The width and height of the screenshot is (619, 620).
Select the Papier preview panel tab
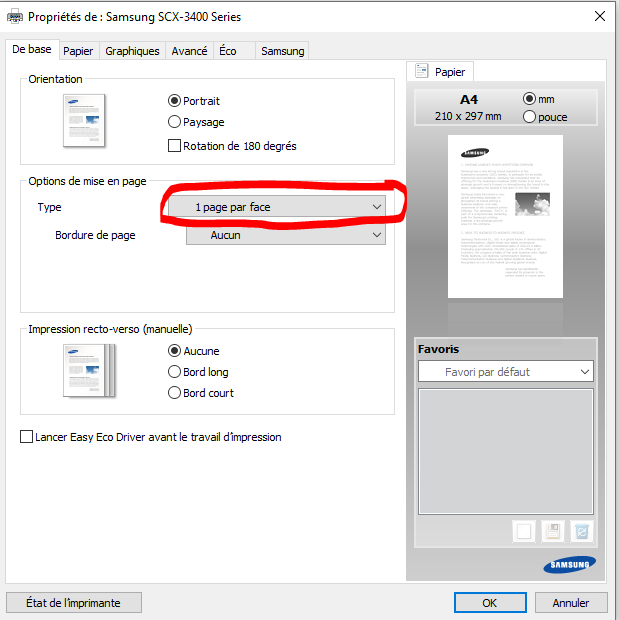point(440,72)
